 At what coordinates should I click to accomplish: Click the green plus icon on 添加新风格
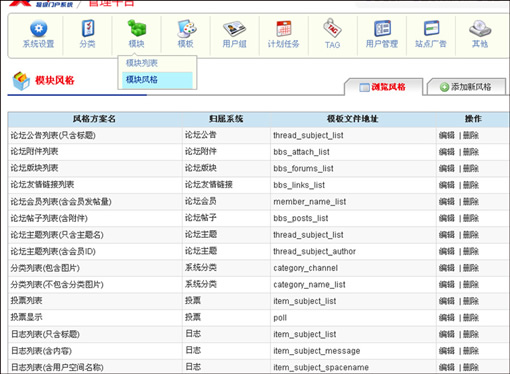444,87
